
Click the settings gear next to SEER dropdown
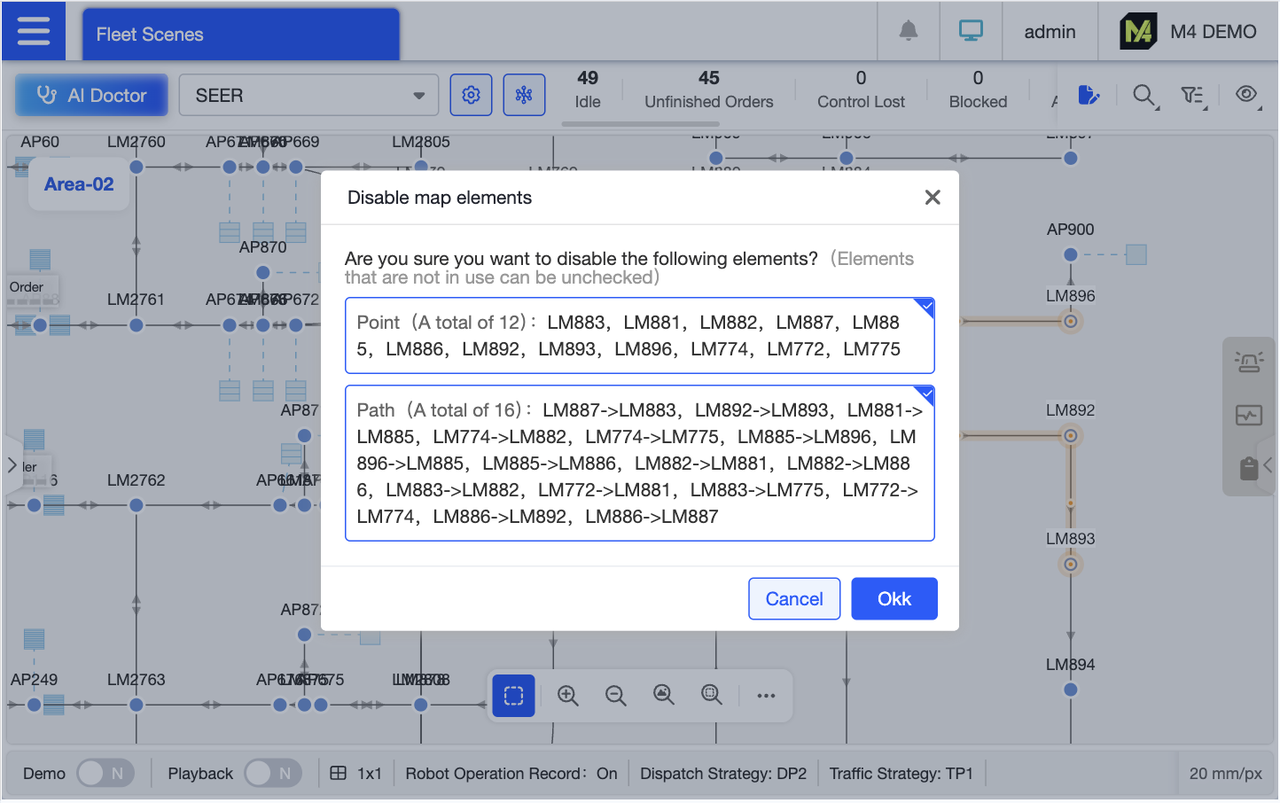click(471, 94)
